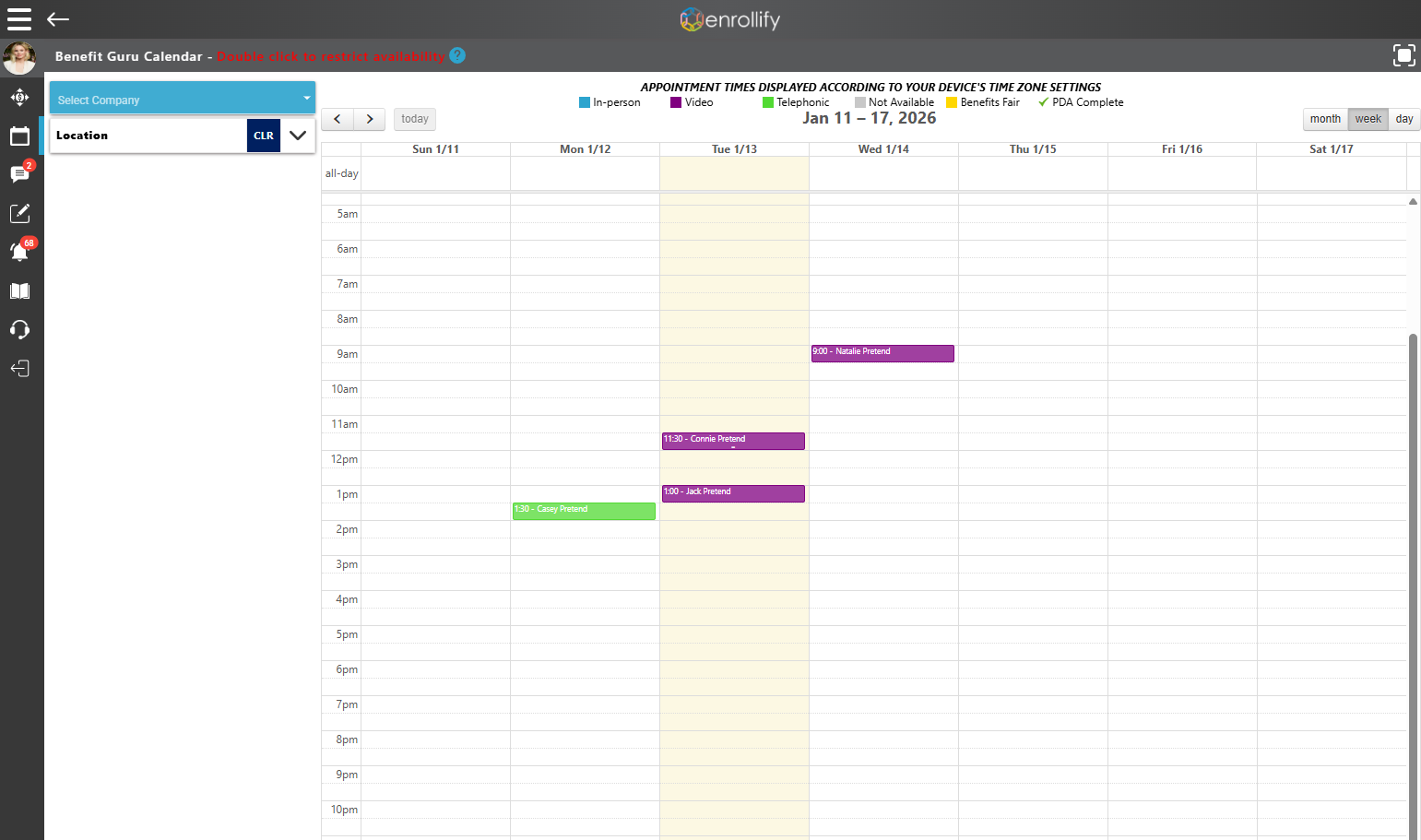Click the PDA Complete checkmark icon

tap(1044, 102)
